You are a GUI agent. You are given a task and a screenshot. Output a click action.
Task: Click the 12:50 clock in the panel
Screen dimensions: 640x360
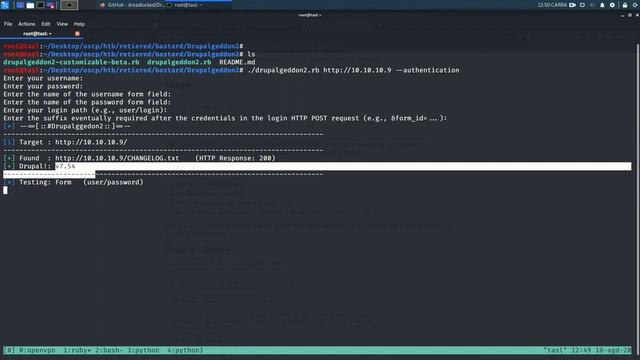click(552, 5)
